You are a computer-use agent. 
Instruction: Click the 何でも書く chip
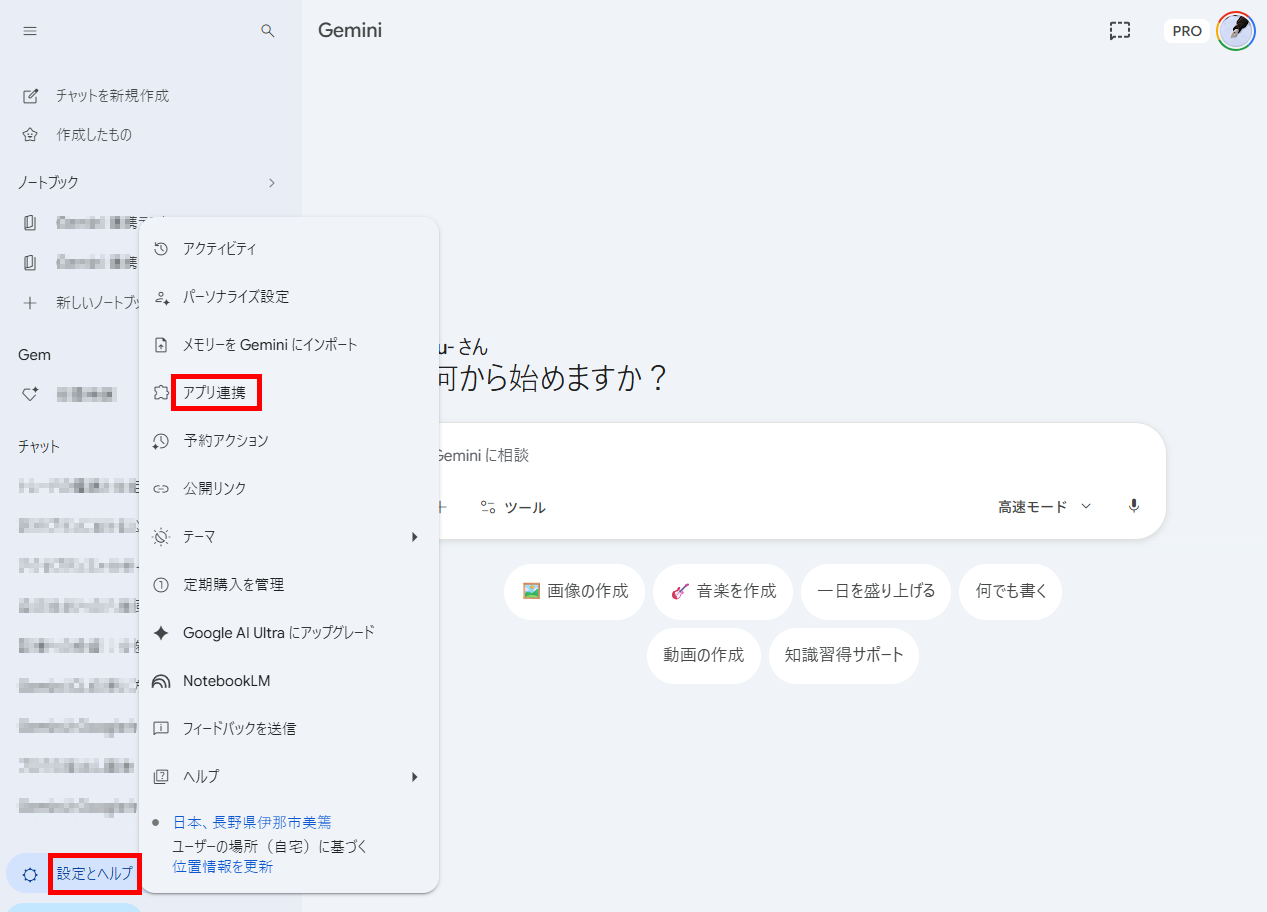pos(1011,591)
